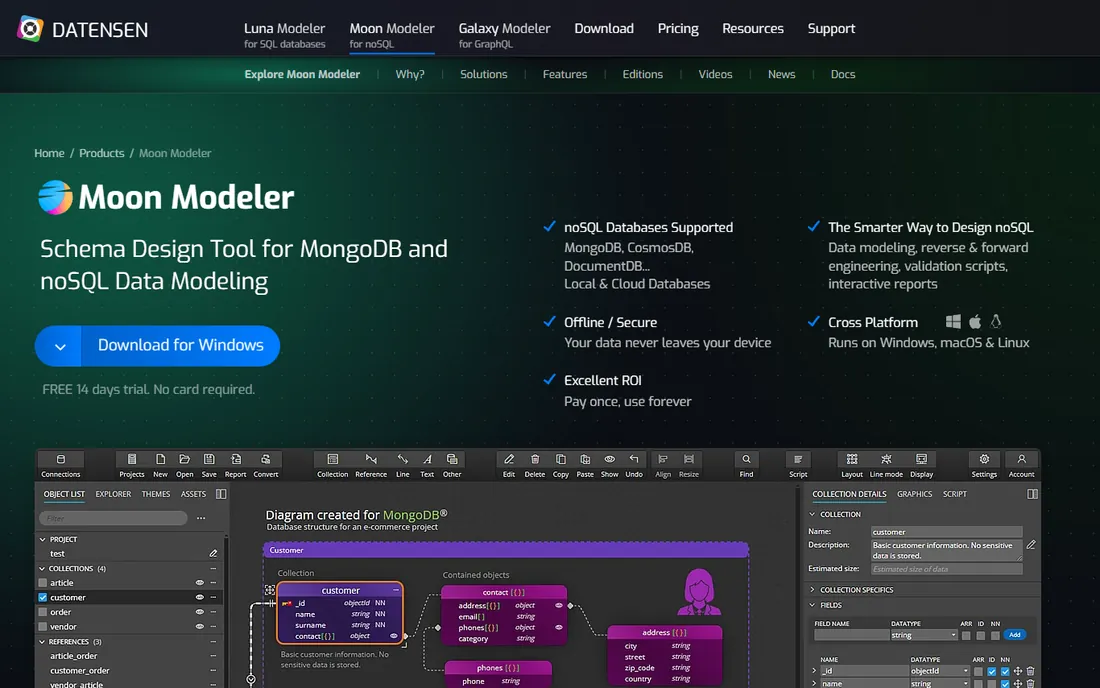Click the Estimated size input field
This screenshot has height=688, width=1100.
pyautogui.click(x=946, y=569)
